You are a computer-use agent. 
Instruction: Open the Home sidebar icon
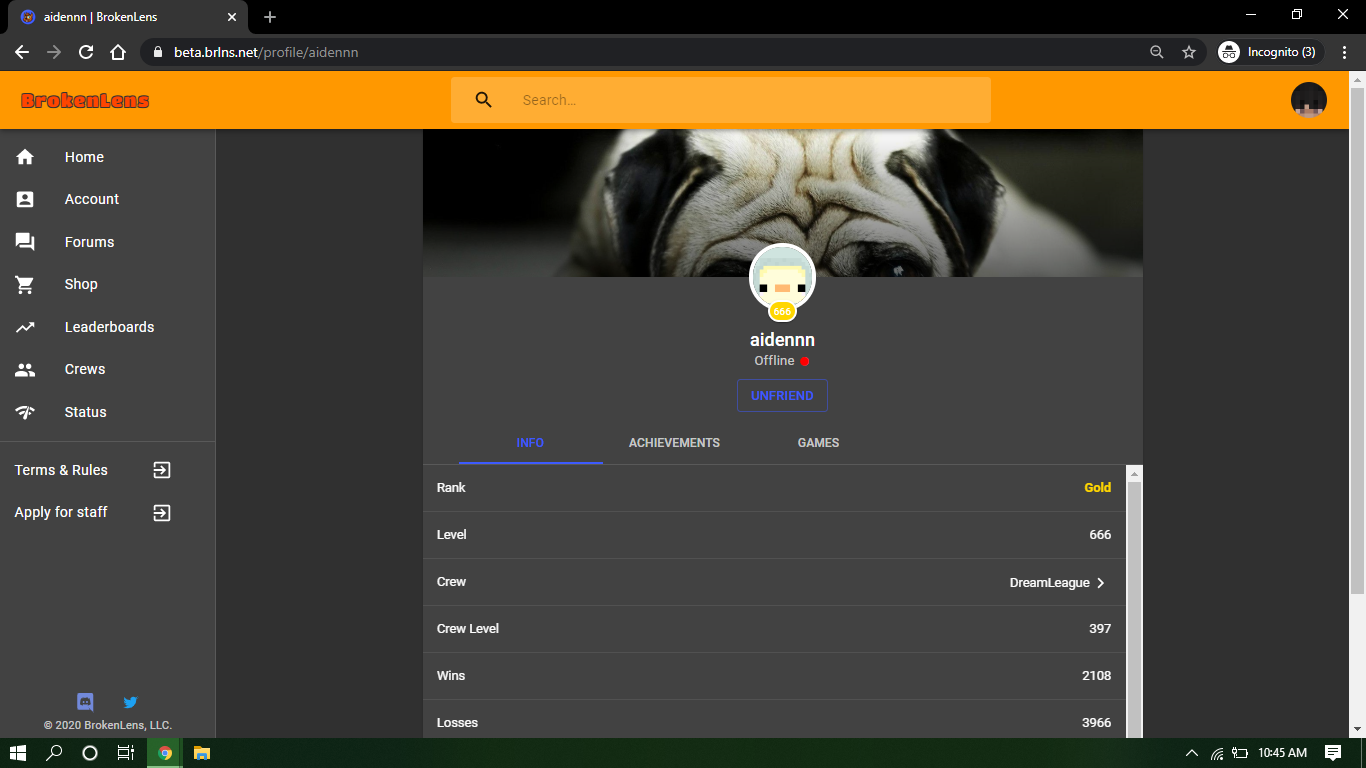point(25,157)
